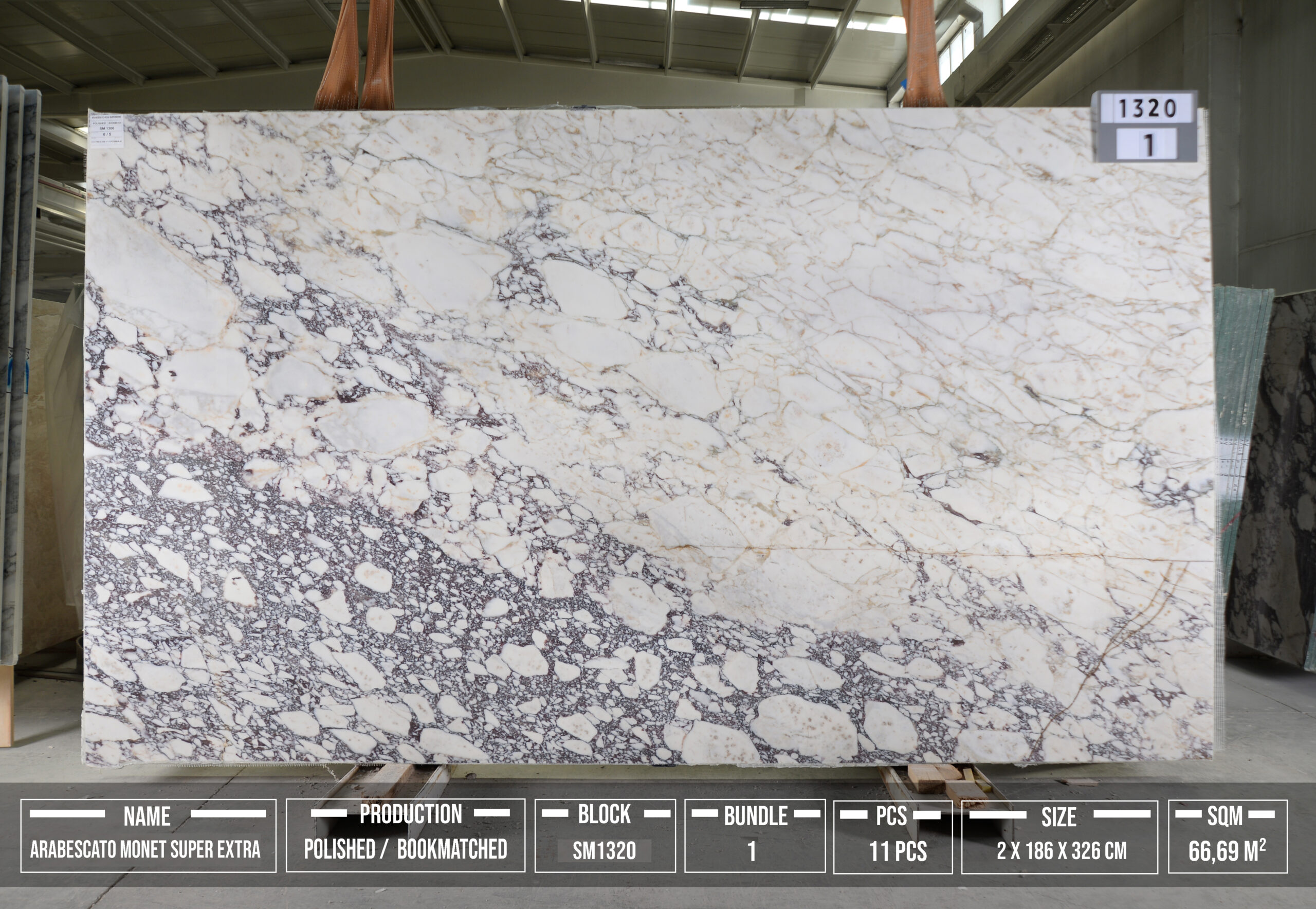Click the SIZE header label

[1058, 817]
